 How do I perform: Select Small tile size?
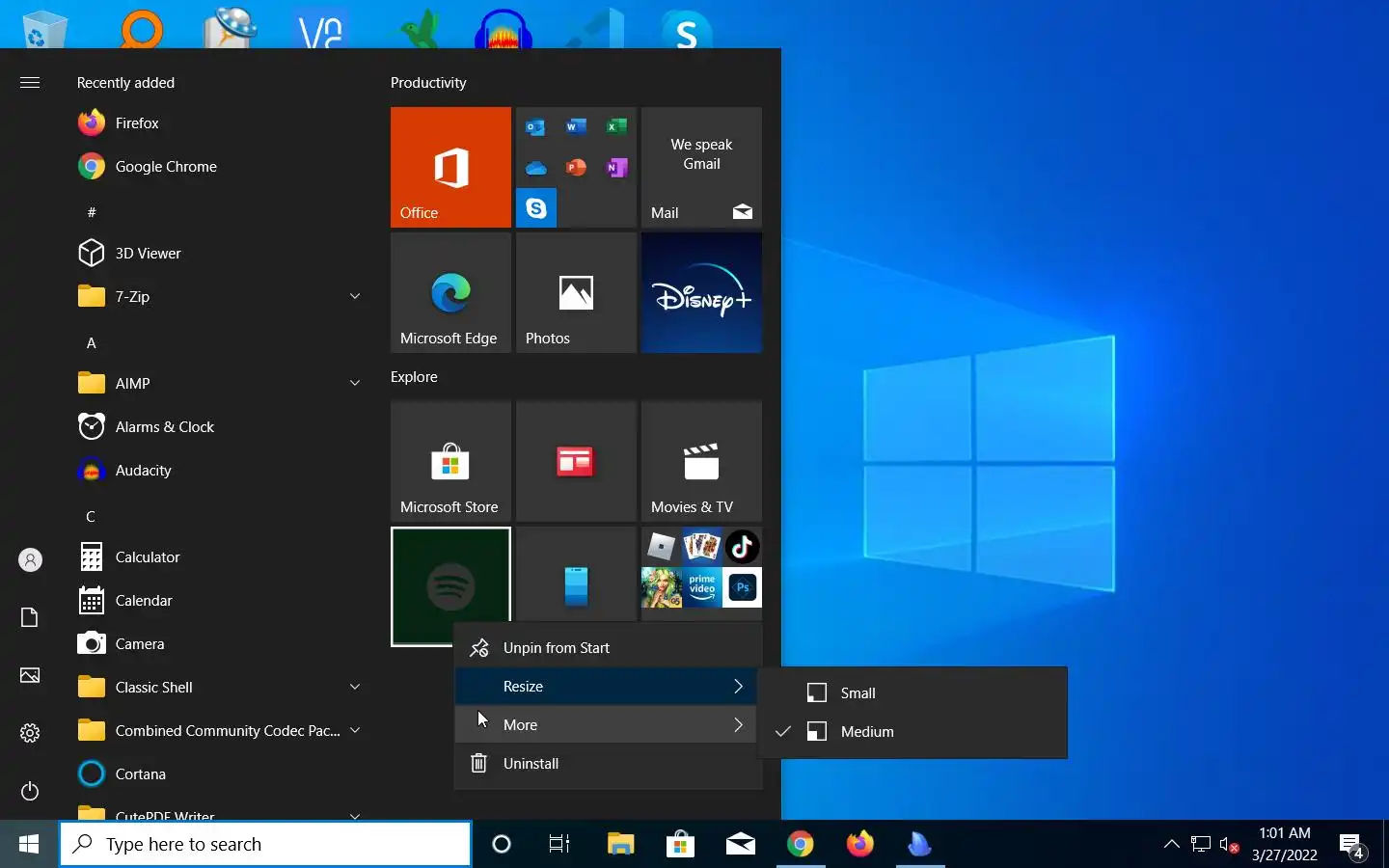coord(912,692)
